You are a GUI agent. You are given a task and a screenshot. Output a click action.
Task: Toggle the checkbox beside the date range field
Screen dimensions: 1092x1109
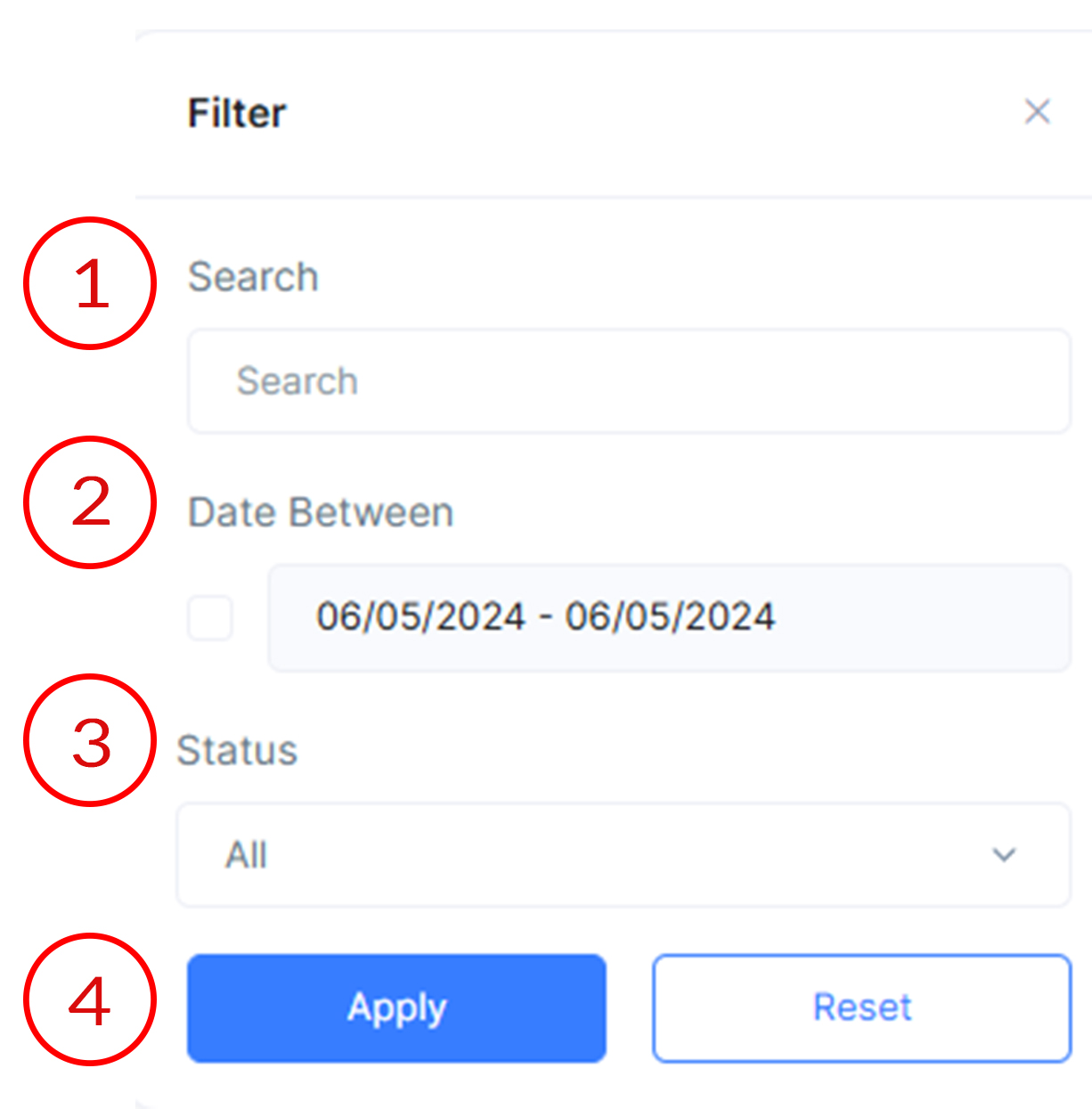tap(211, 618)
